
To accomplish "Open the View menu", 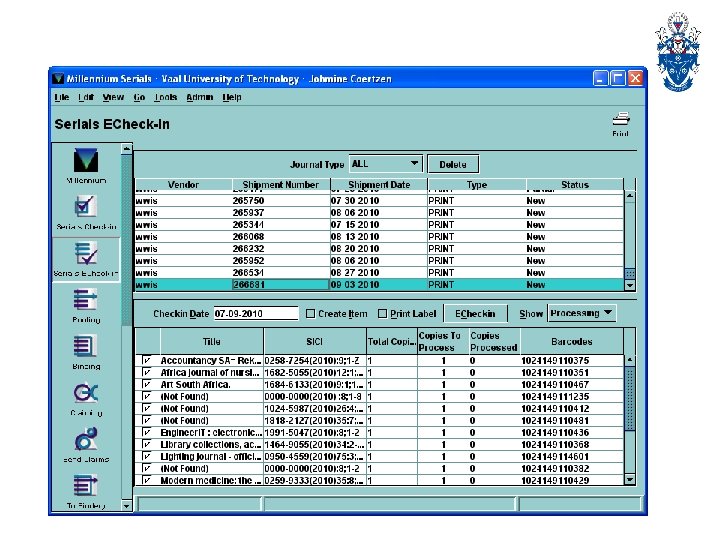I will [113, 97].
